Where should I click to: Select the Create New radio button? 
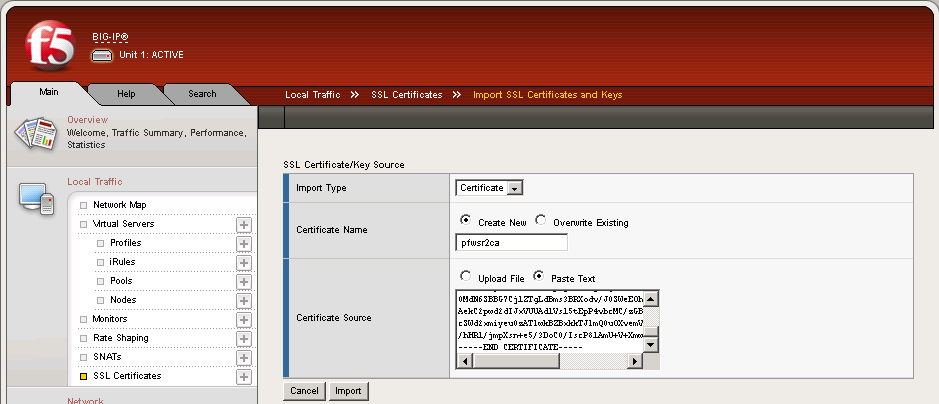pos(465,221)
